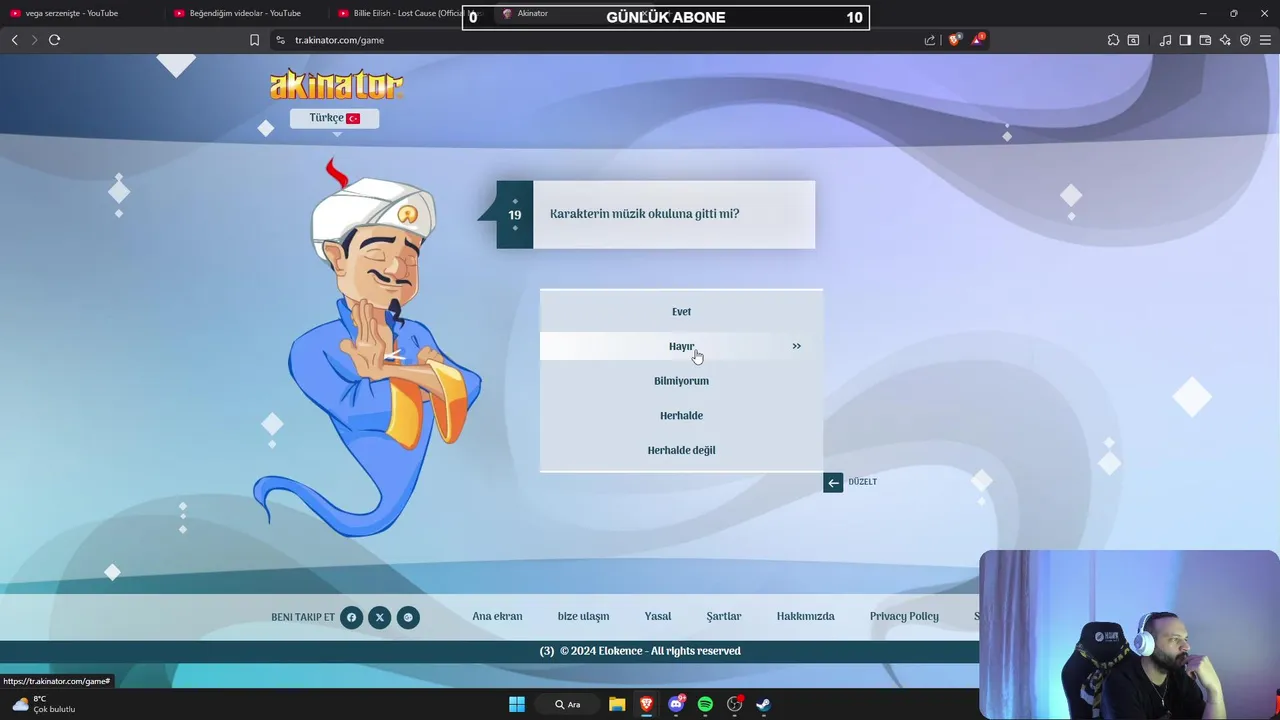Image resolution: width=1280 pixels, height=720 pixels.
Task: Open the 'bize ulaşın' footer link
Action: pos(583,616)
